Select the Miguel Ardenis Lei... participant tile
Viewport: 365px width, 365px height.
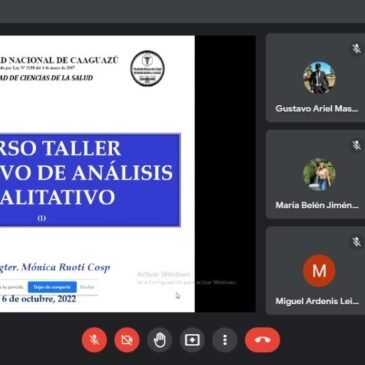(315, 271)
